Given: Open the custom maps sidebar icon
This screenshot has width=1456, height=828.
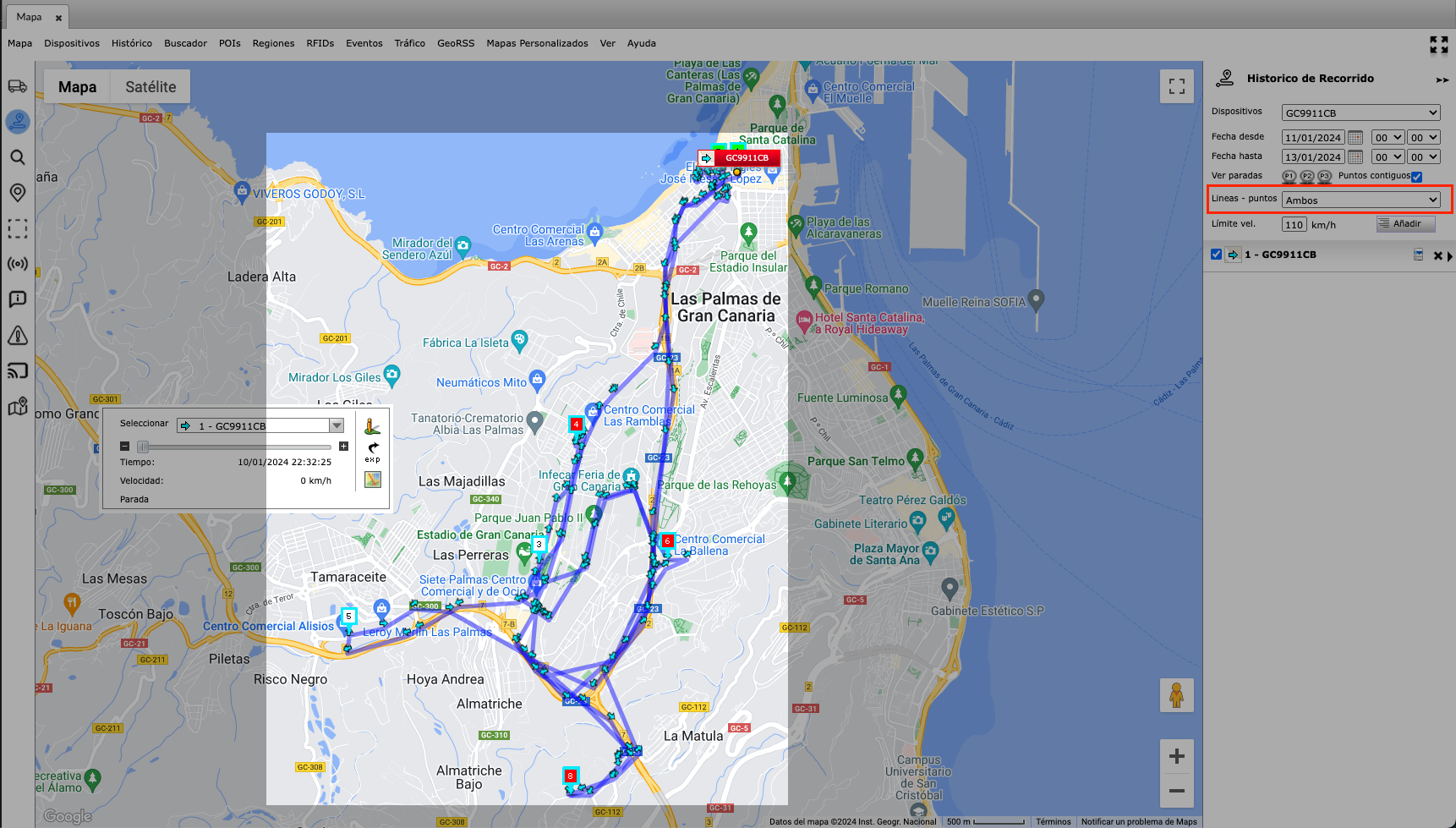Looking at the screenshot, I should (x=18, y=407).
